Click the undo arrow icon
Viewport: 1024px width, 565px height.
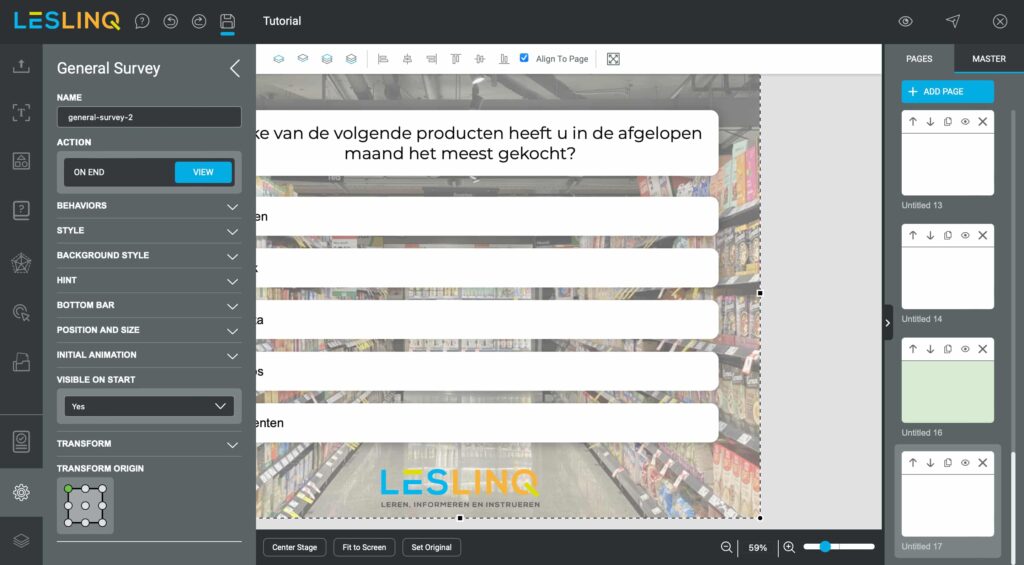click(170, 21)
